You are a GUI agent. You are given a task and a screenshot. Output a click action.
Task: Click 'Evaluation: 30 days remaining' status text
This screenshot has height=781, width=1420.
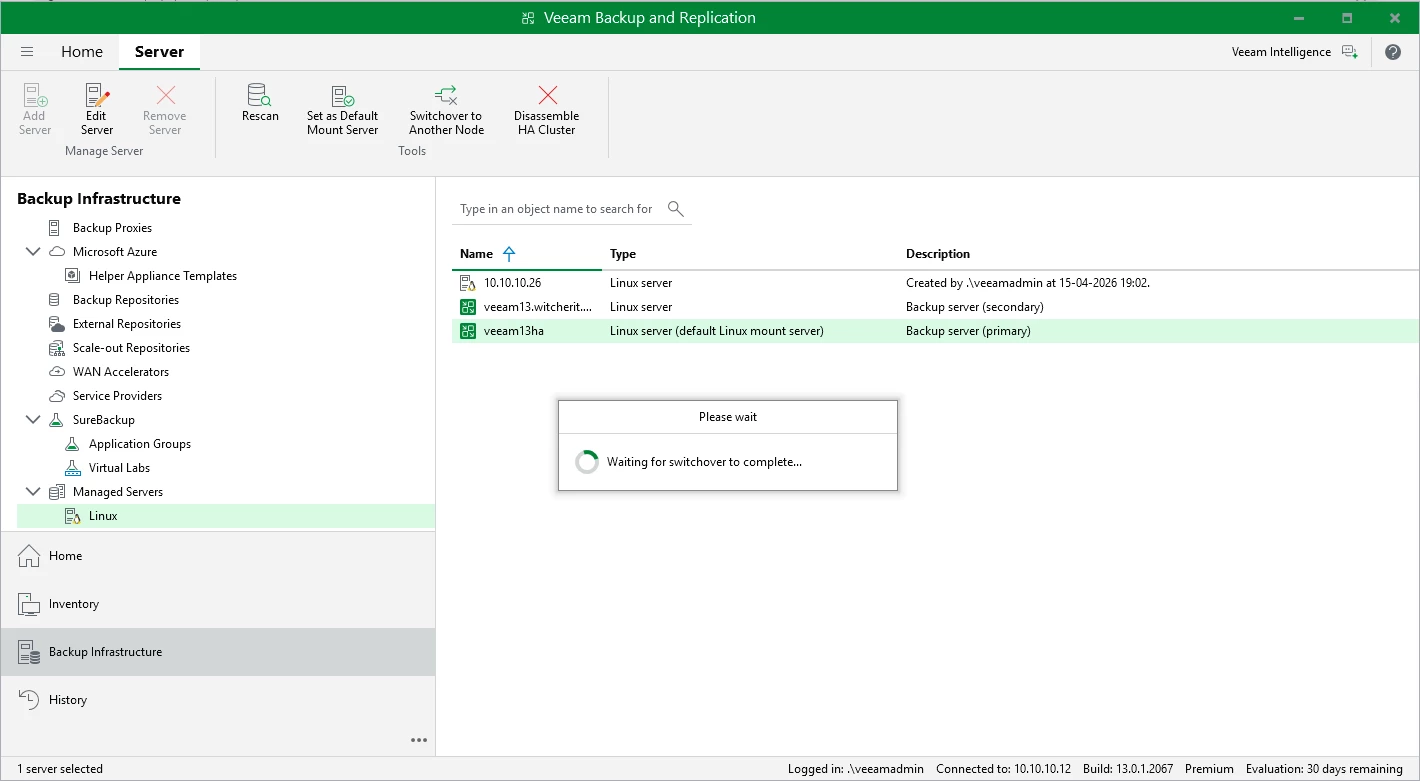1324,769
